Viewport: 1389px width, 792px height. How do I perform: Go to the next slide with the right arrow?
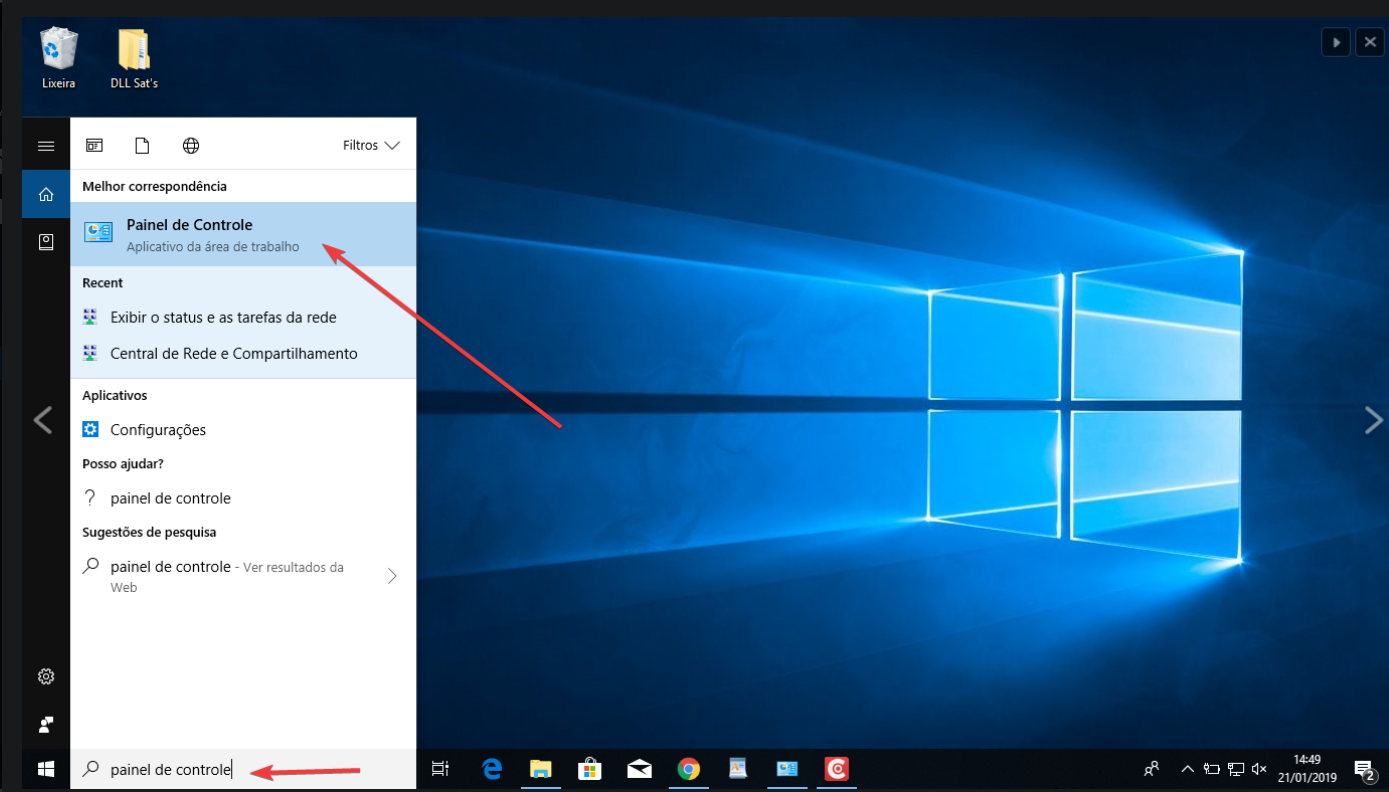tap(1373, 421)
